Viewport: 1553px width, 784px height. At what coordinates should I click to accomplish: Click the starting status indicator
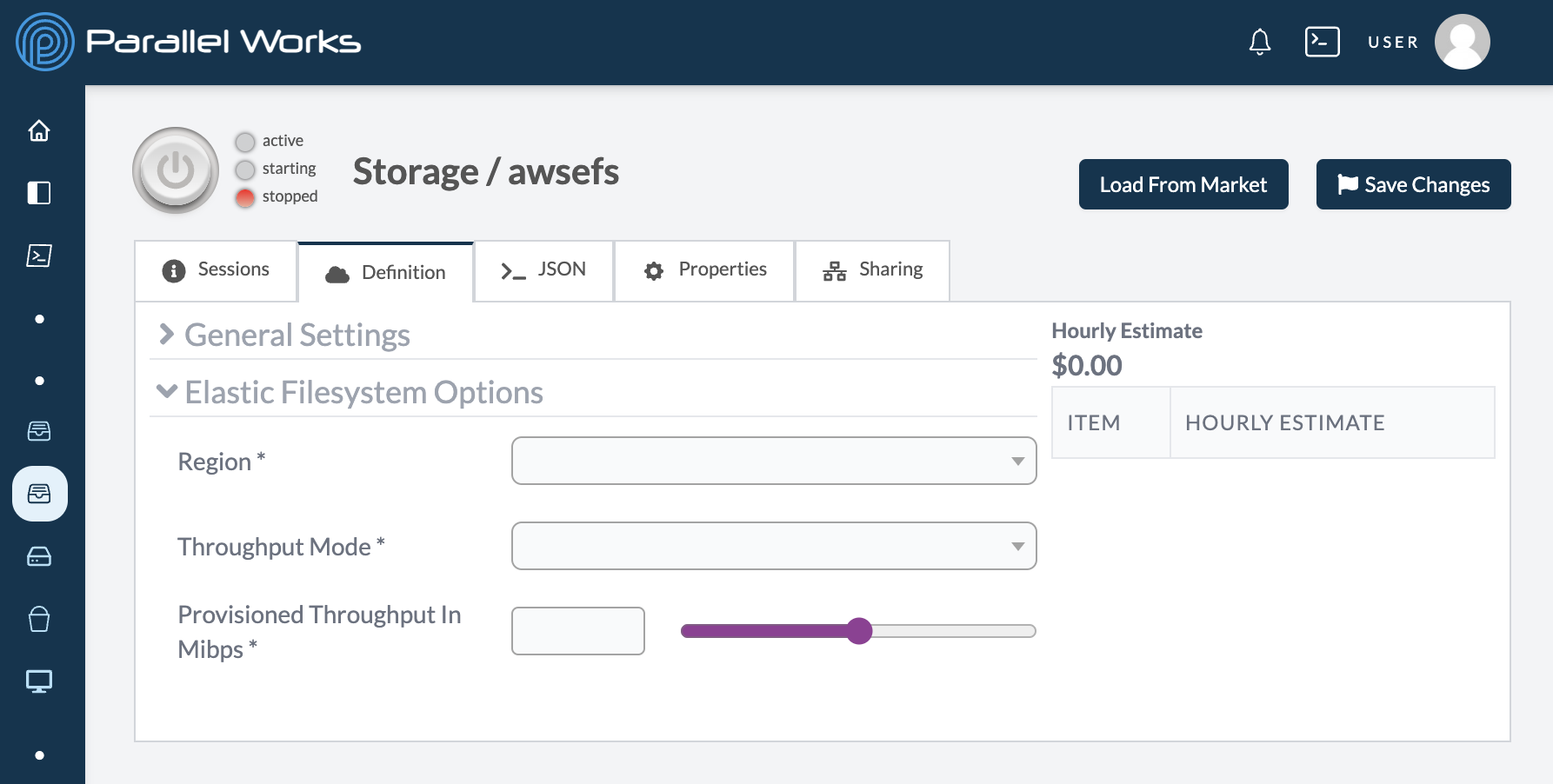click(x=245, y=169)
